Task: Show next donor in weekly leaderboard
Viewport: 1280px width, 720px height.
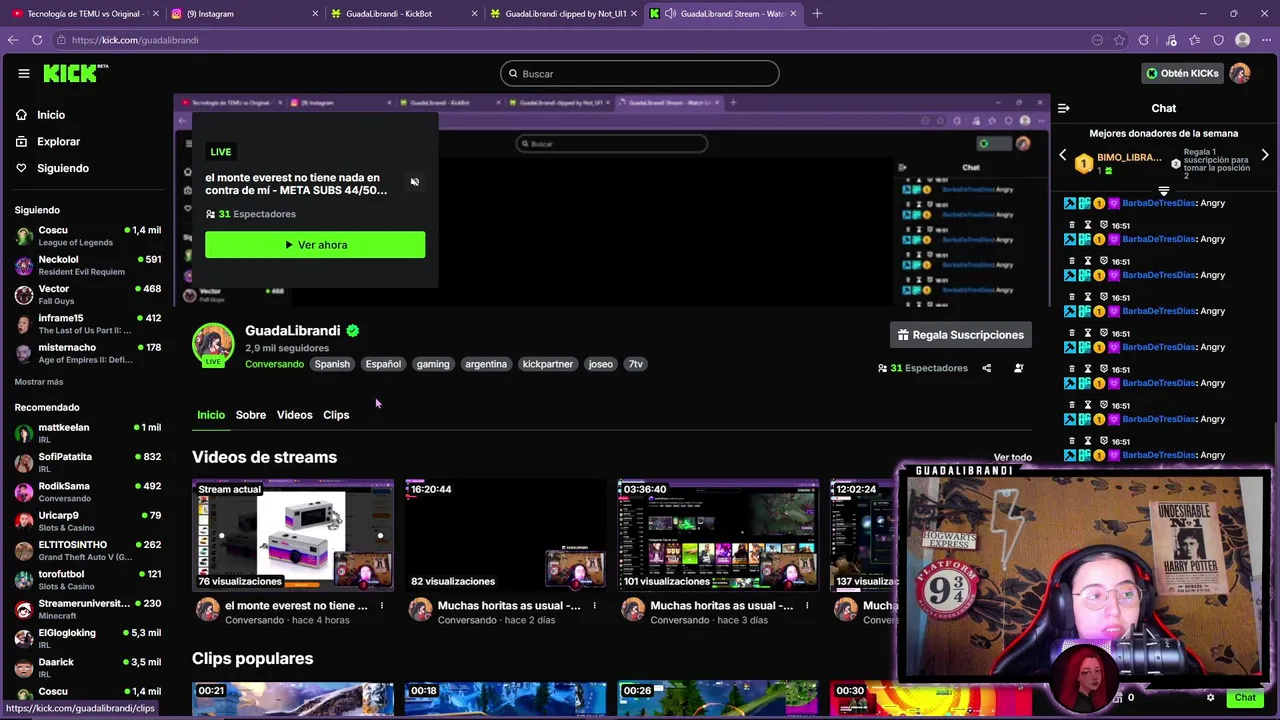Action: (1265, 155)
